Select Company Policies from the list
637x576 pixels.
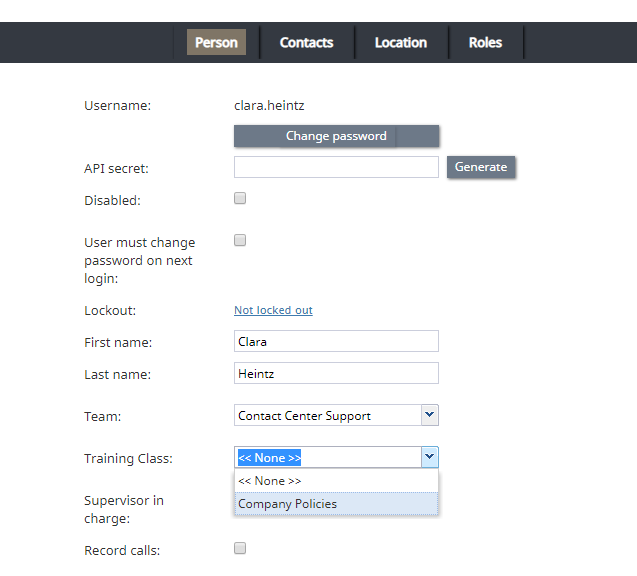336,504
